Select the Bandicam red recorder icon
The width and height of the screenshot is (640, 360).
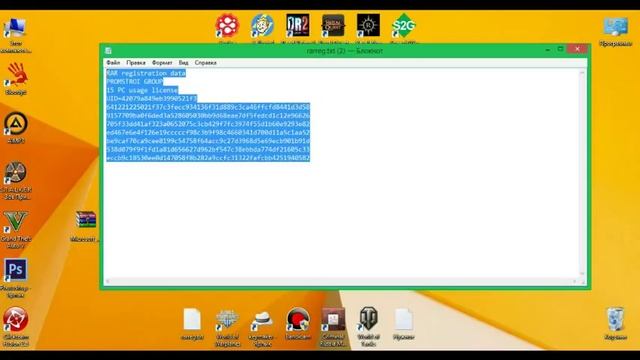click(x=298, y=319)
